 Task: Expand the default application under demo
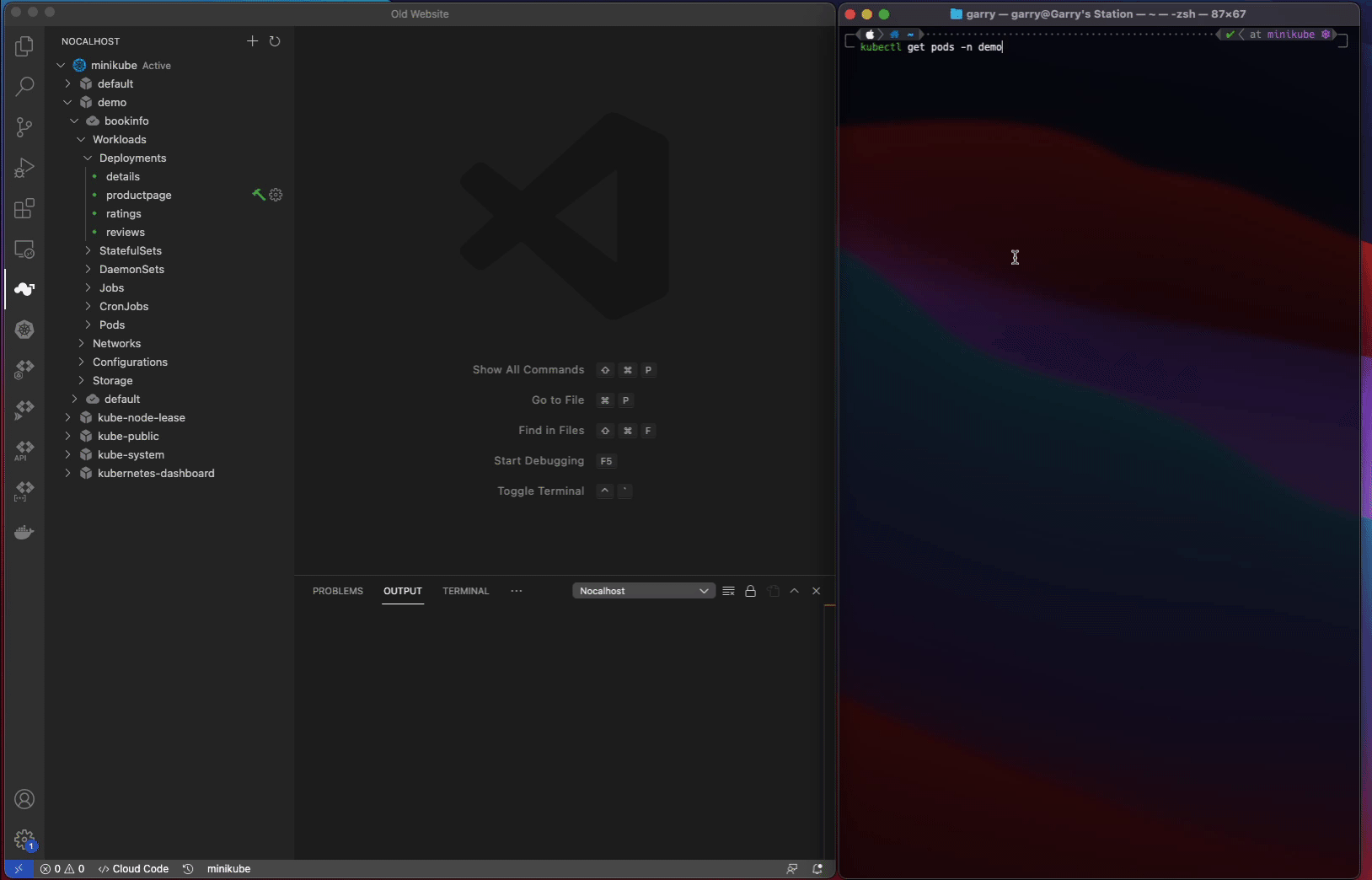click(74, 399)
